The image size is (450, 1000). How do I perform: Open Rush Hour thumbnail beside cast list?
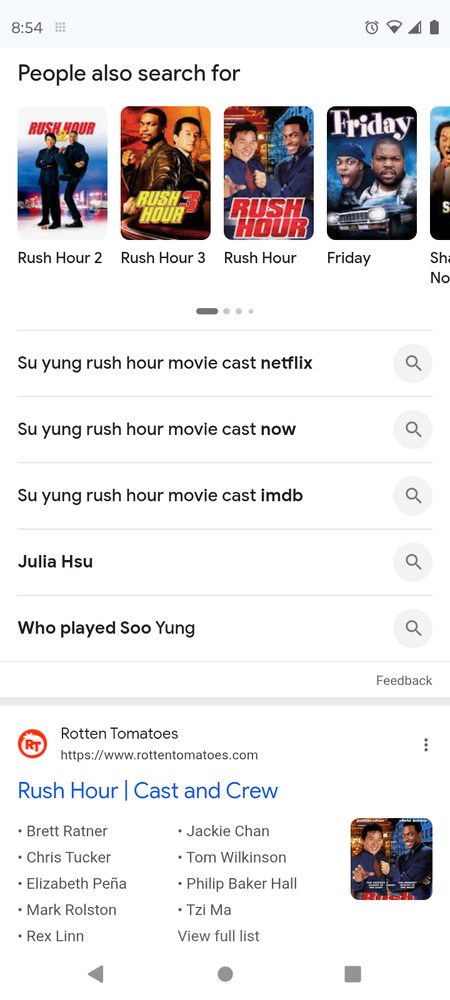391,859
